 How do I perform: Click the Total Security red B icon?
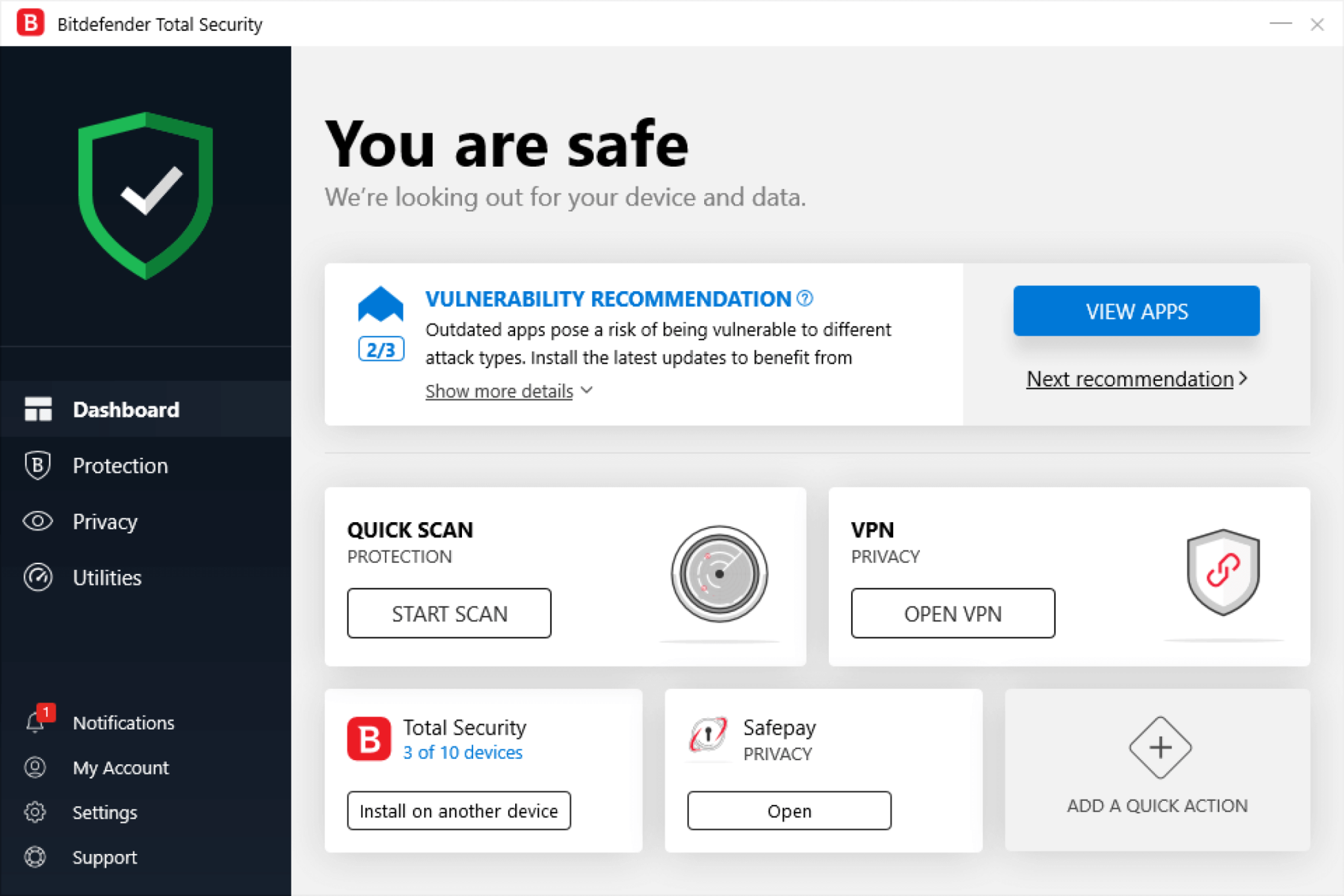pos(369,739)
